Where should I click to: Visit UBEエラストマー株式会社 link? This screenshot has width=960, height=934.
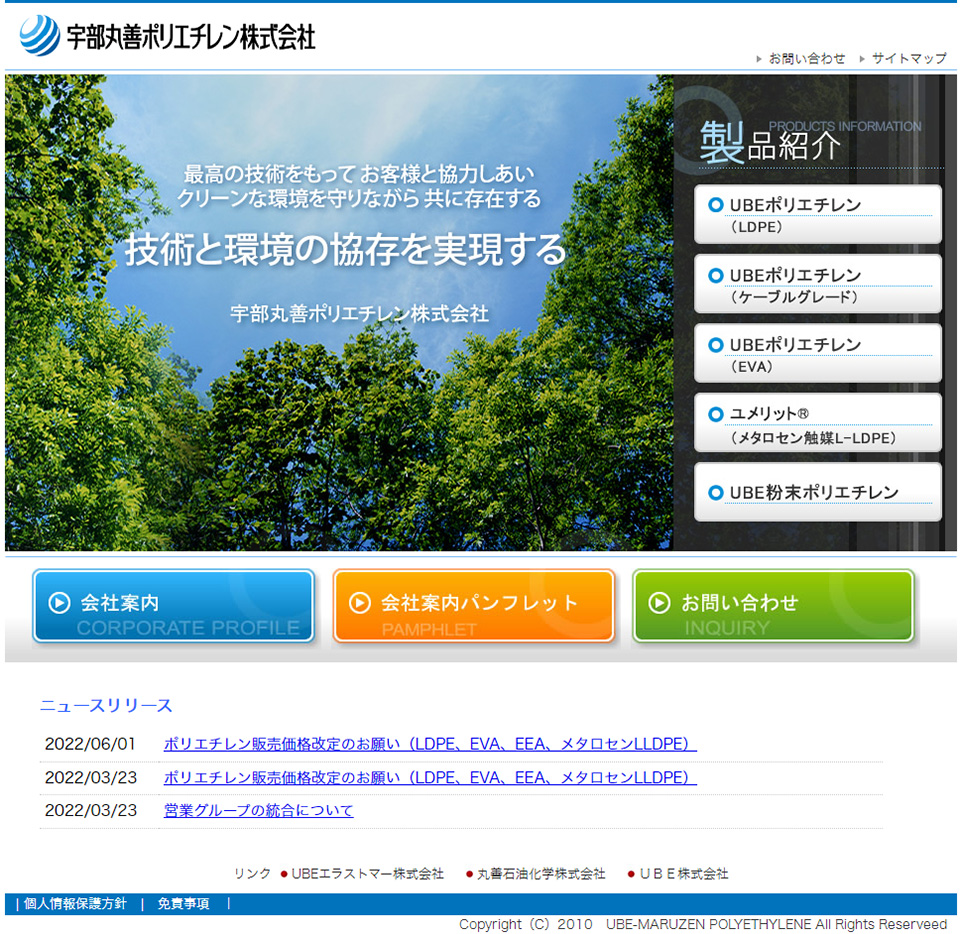(367, 874)
